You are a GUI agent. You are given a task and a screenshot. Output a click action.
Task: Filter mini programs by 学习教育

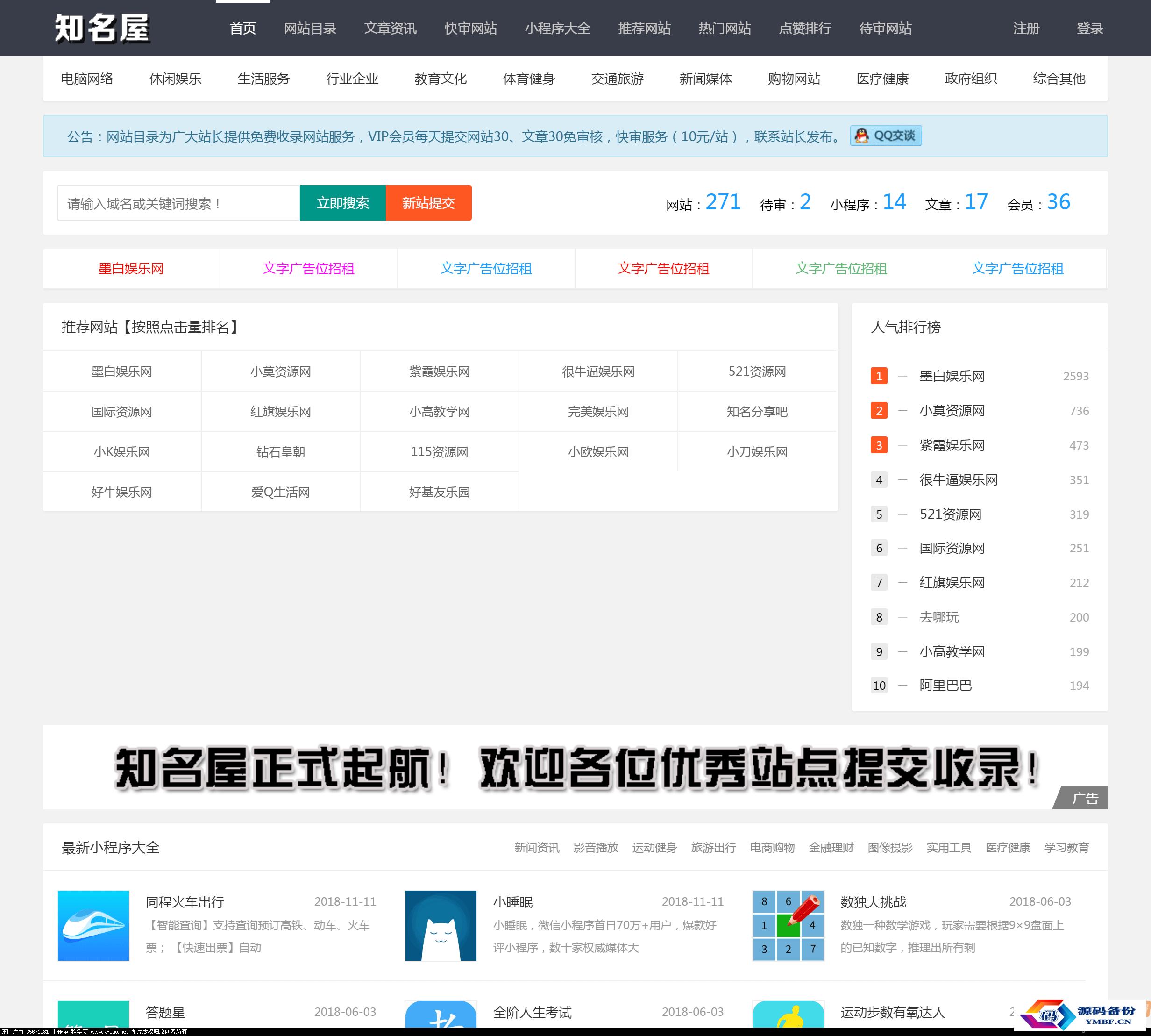[1067, 848]
